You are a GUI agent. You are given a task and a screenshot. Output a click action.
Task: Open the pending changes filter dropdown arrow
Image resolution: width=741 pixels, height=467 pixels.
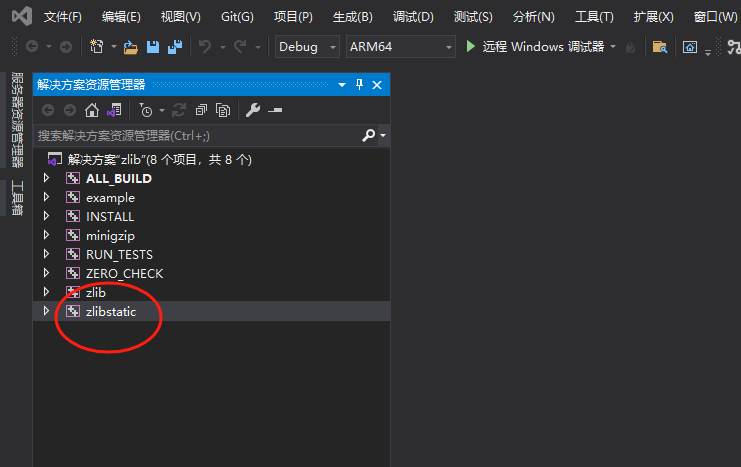click(x=162, y=111)
